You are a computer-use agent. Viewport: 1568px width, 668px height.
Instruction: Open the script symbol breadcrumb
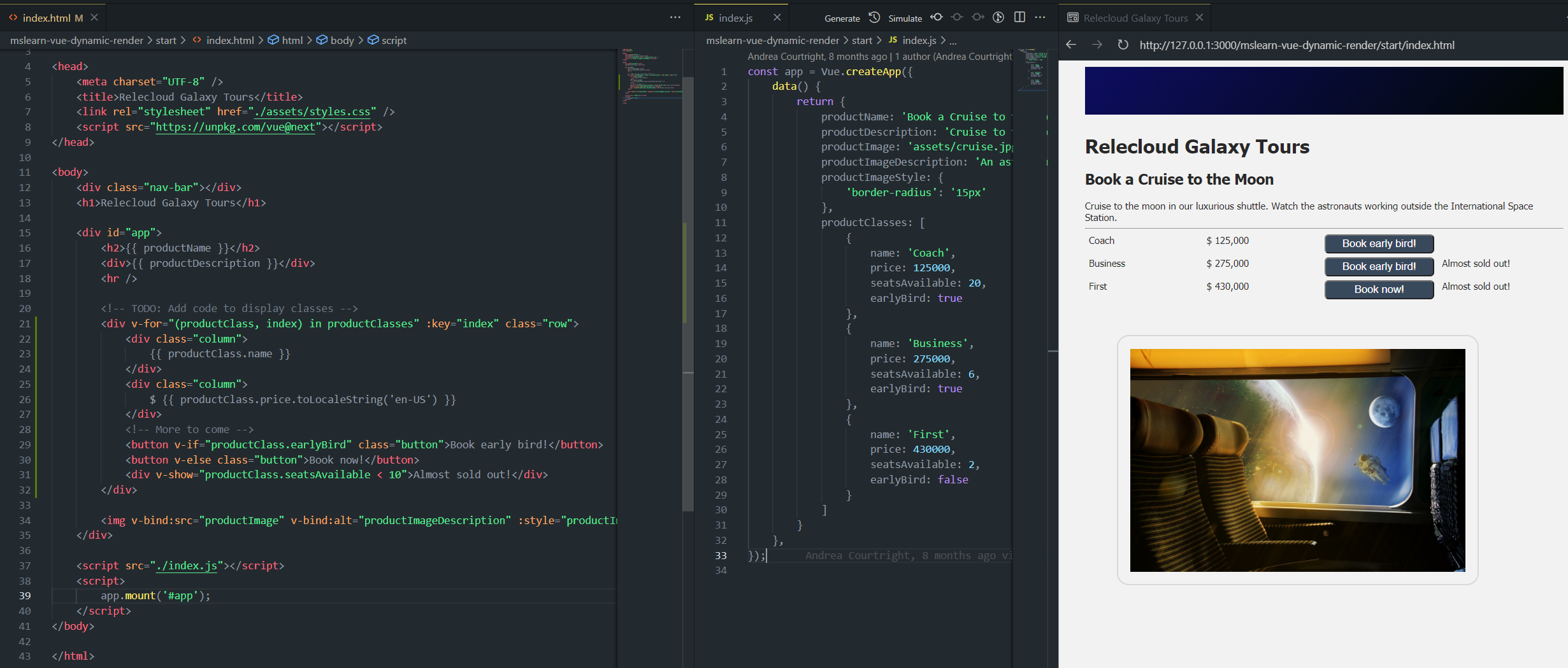pyautogui.click(x=387, y=40)
